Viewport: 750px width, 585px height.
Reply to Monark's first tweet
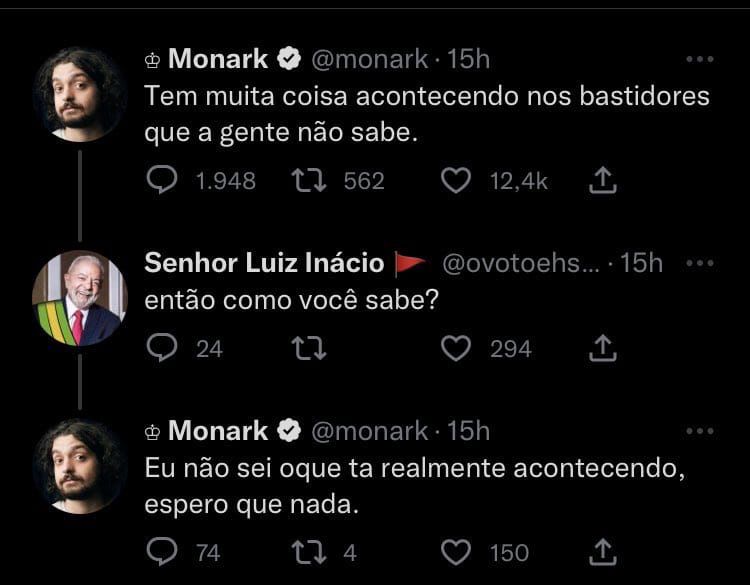(162, 180)
